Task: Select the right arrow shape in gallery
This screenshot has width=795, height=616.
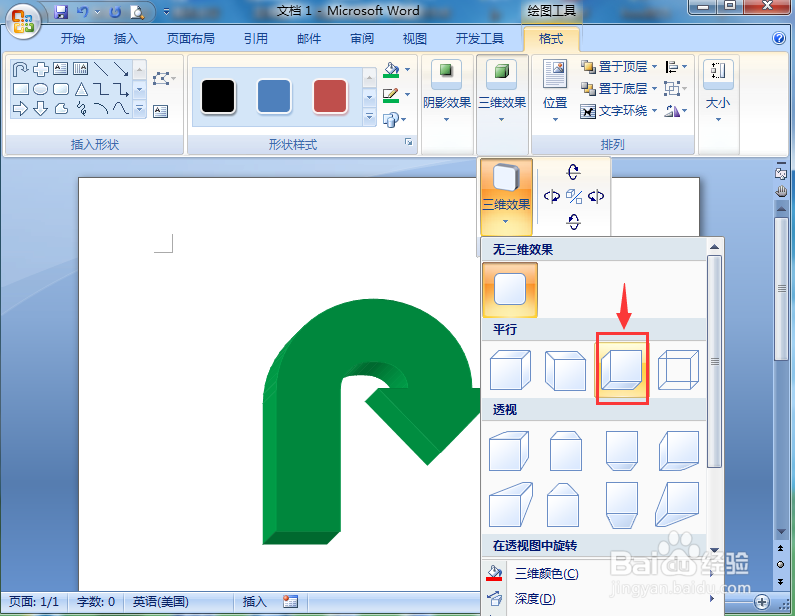Action: pos(20,108)
